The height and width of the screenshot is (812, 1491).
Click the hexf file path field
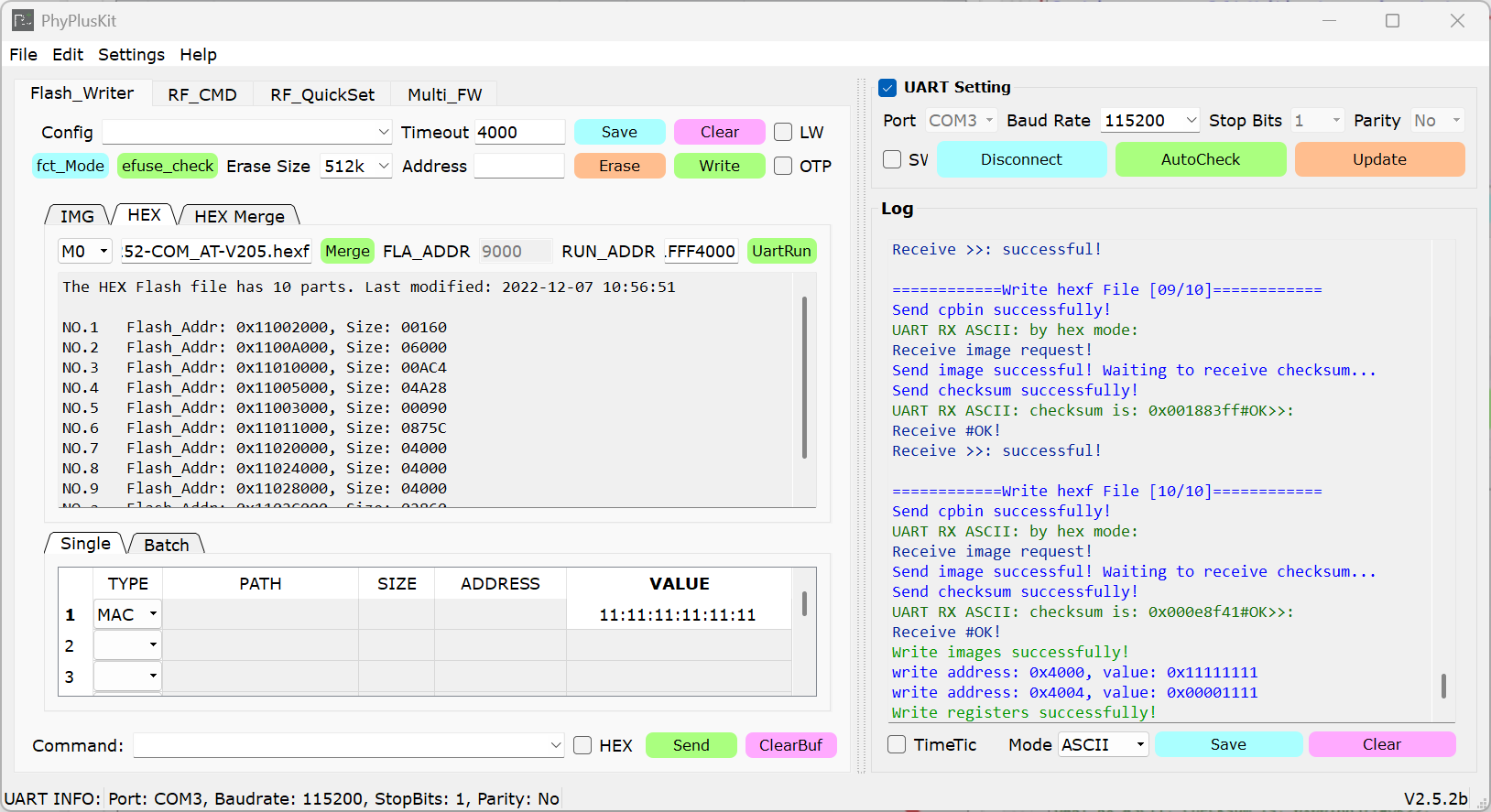click(216, 251)
